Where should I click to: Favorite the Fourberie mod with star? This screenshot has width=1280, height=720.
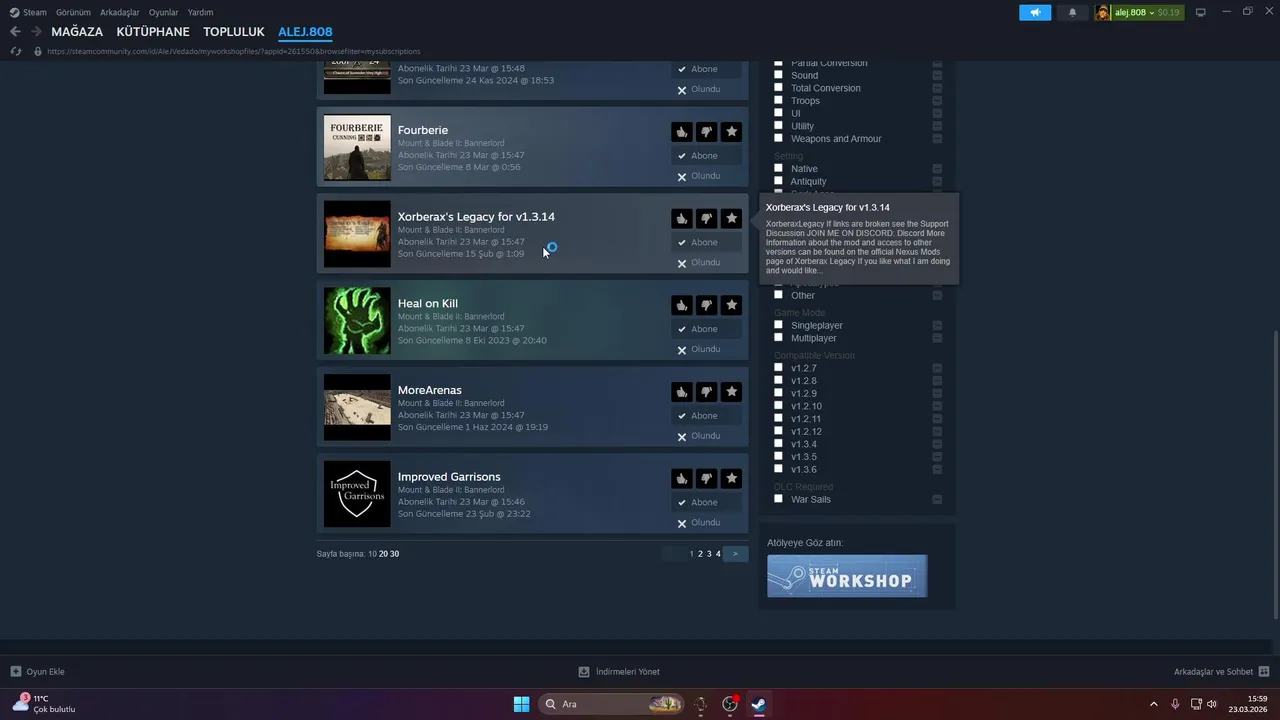click(x=731, y=132)
